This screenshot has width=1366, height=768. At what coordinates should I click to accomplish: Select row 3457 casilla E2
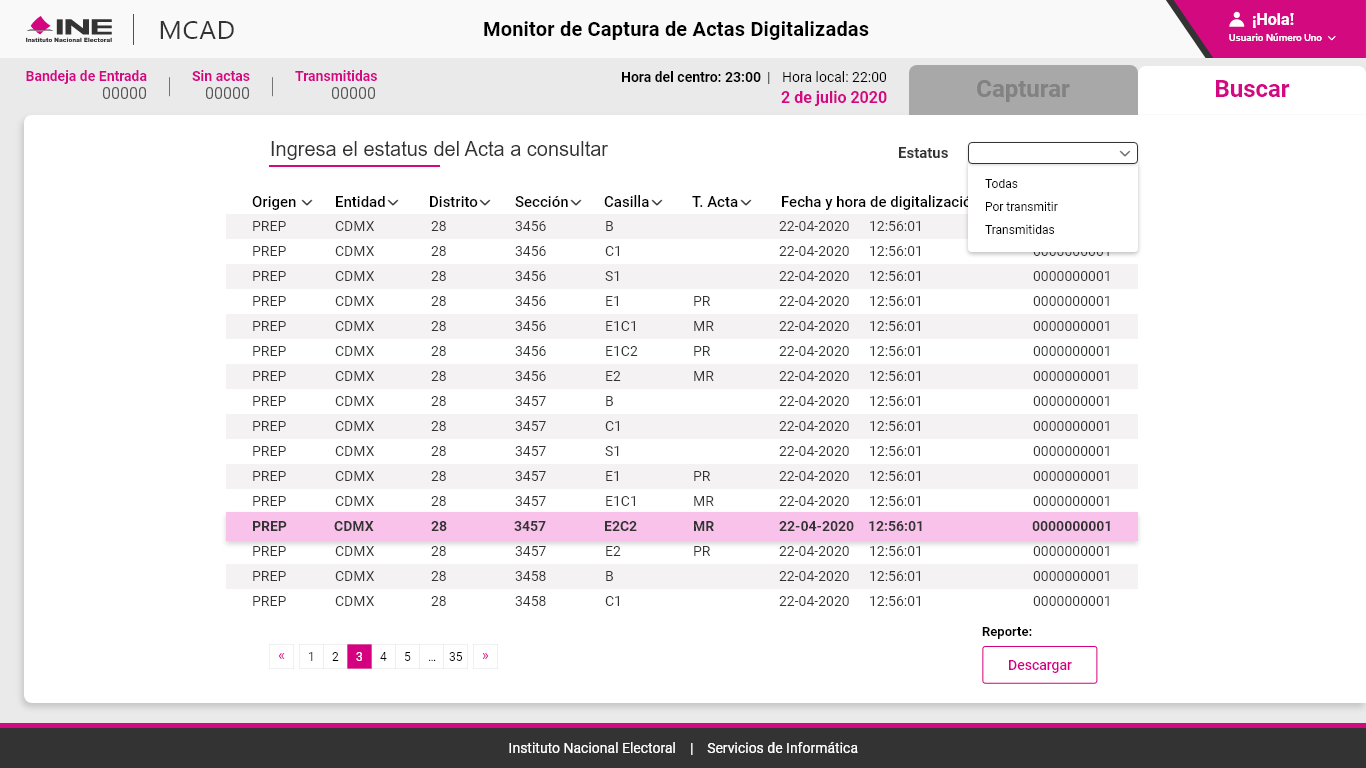pyautogui.click(x=682, y=552)
